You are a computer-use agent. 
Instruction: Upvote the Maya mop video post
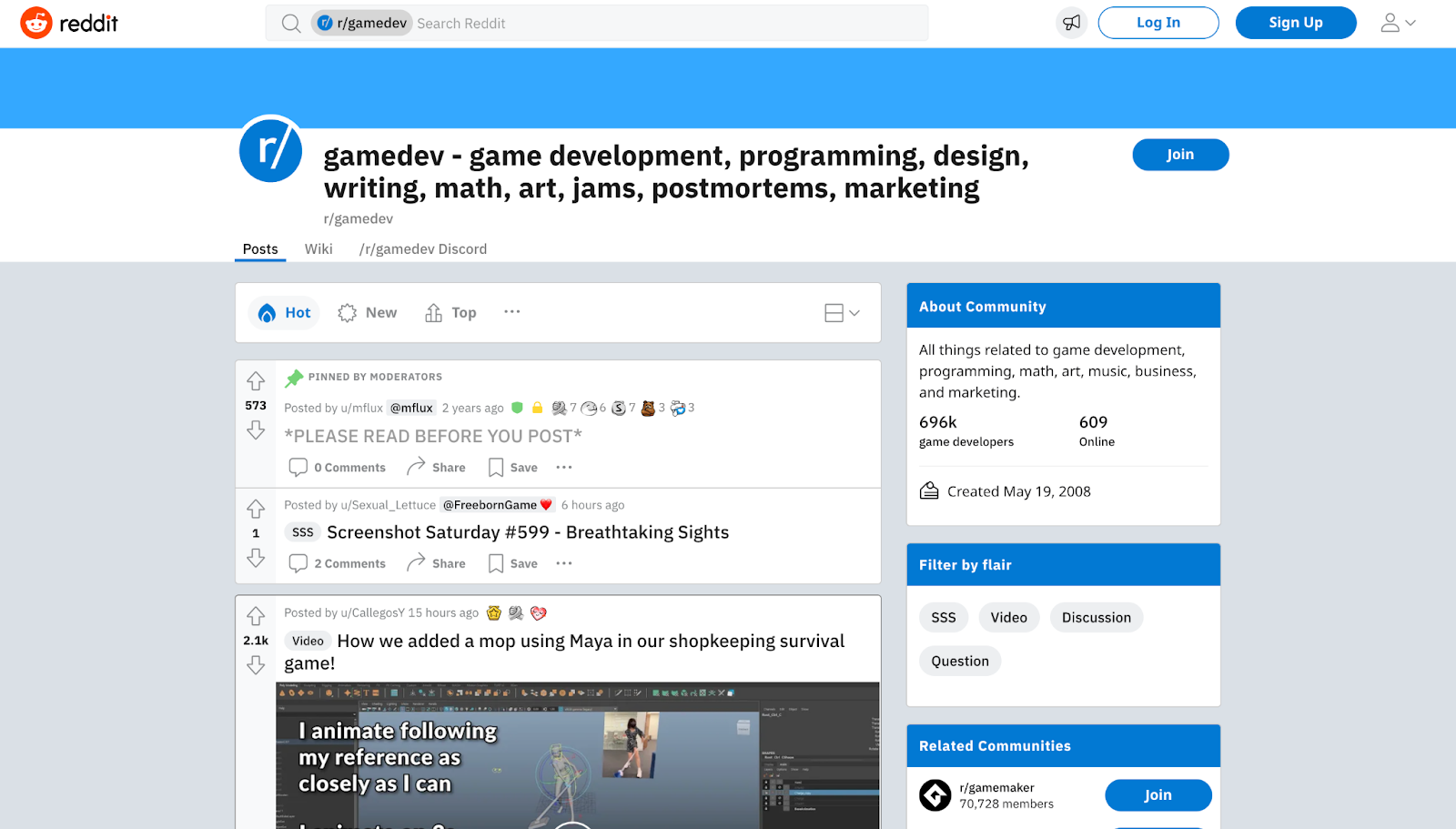(256, 616)
